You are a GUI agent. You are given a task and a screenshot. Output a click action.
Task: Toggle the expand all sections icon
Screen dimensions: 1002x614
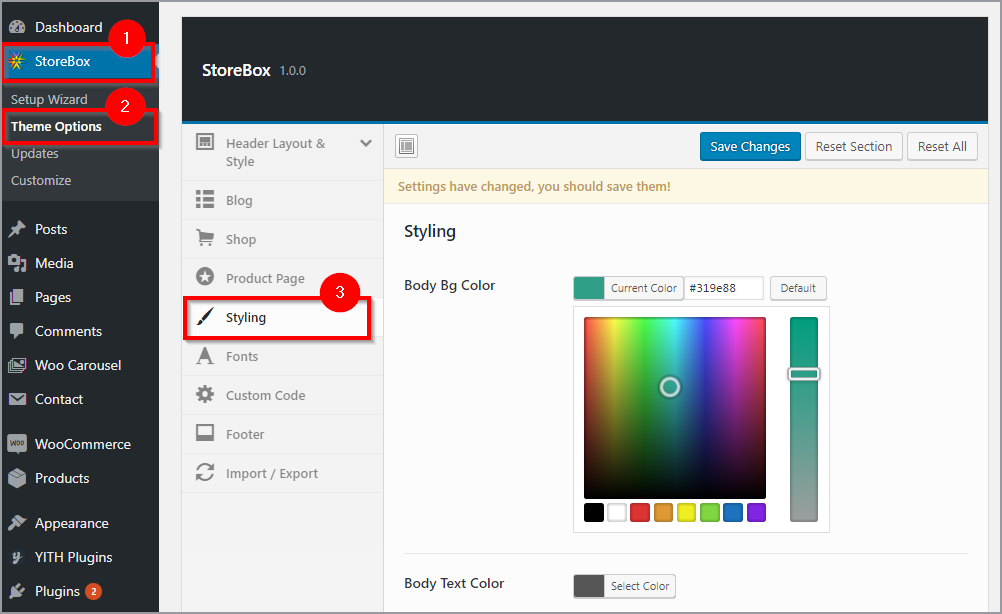tap(406, 146)
